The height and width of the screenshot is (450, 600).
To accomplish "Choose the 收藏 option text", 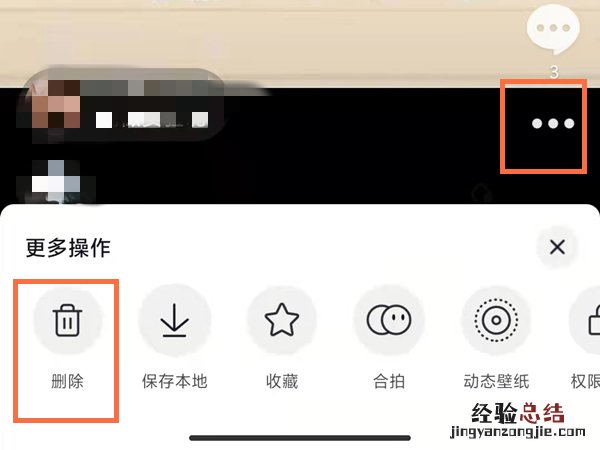I will [282, 381].
